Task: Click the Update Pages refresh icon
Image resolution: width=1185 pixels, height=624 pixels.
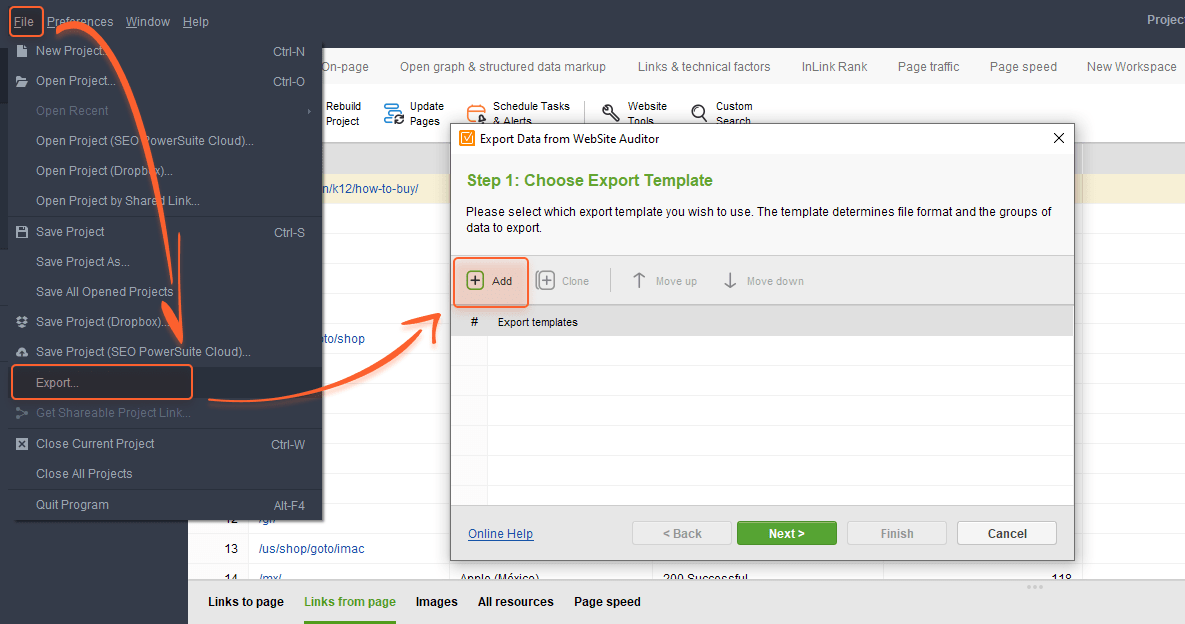Action: (x=394, y=113)
